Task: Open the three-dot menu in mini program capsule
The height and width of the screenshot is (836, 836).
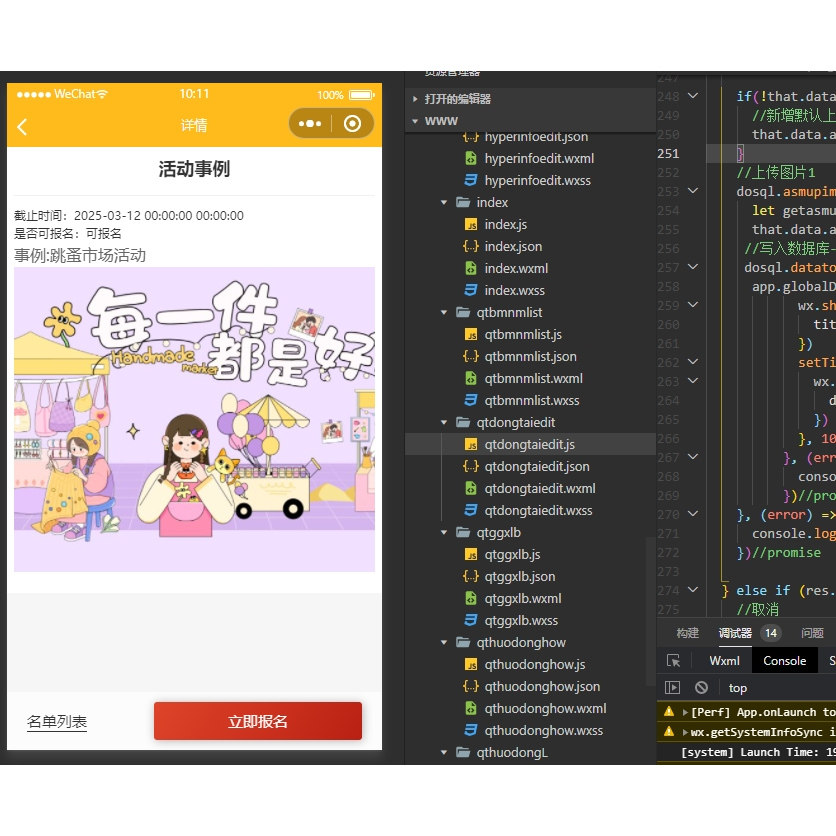Action: pos(310,124)
